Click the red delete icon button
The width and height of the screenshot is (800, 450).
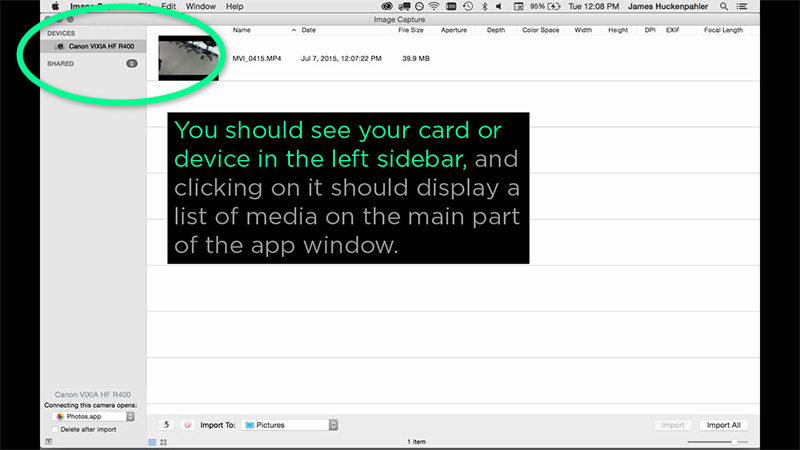188,424
